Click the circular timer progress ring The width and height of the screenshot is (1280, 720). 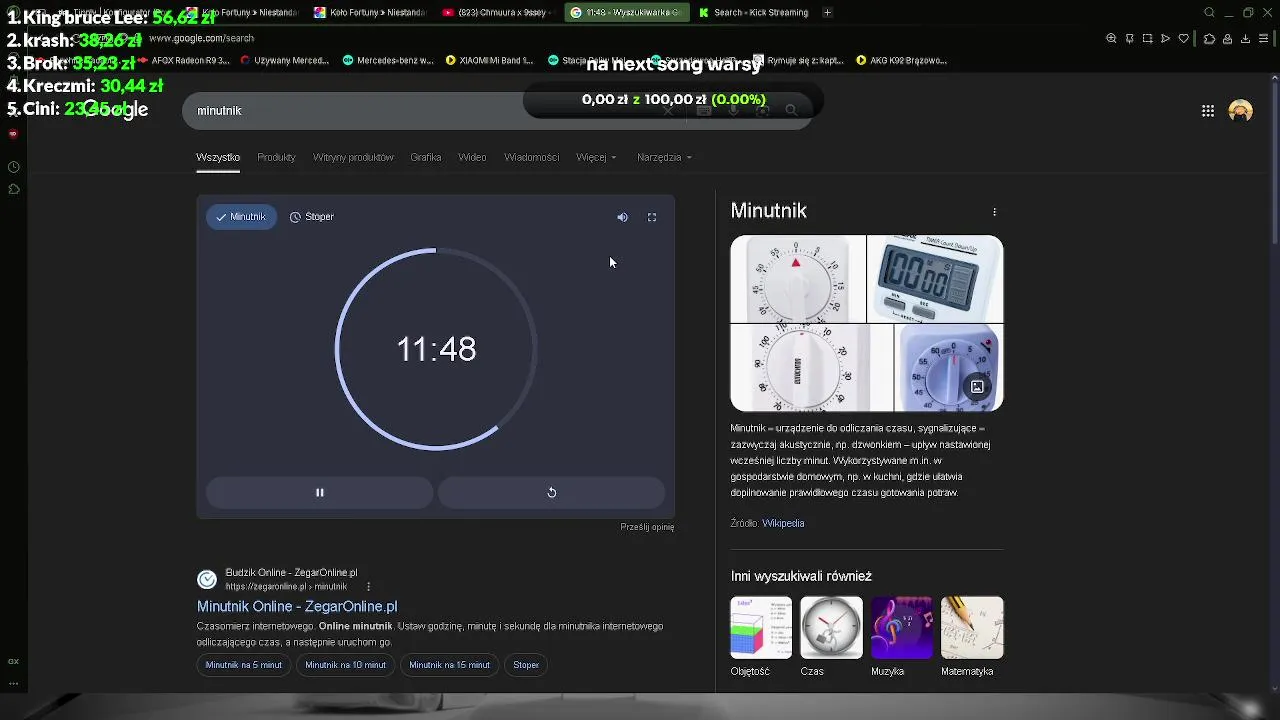point(436,349)
